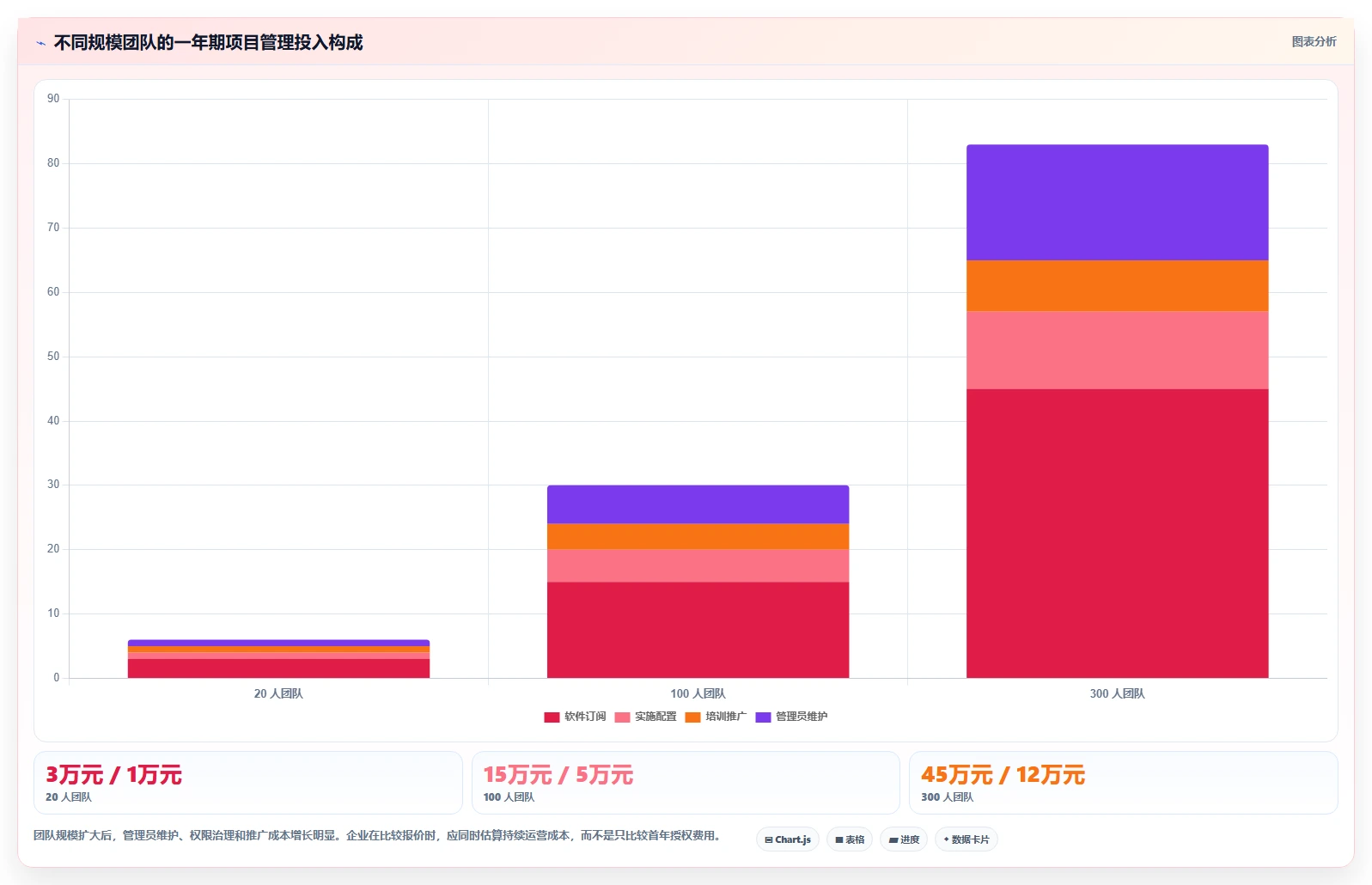
Task: Click the 培训推广 legend label
Action: point(726,717)
